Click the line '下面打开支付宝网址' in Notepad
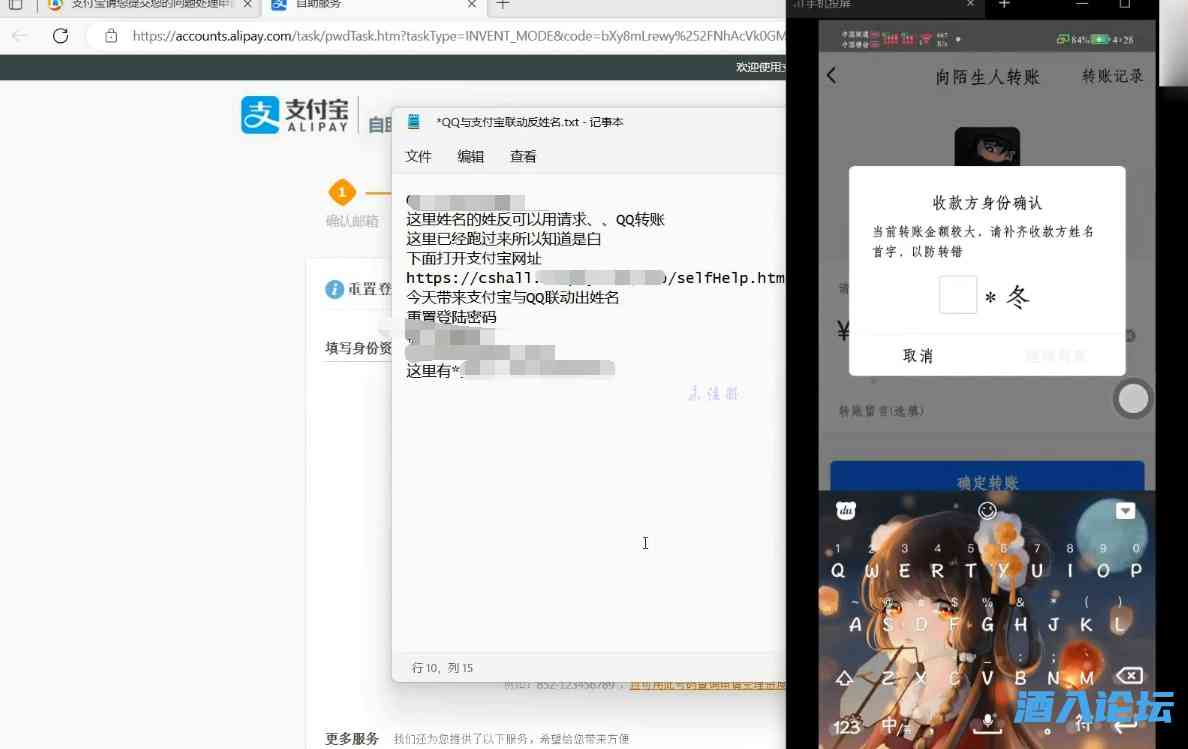This screenshot has height=749, width=1188. tap(474, 258)
